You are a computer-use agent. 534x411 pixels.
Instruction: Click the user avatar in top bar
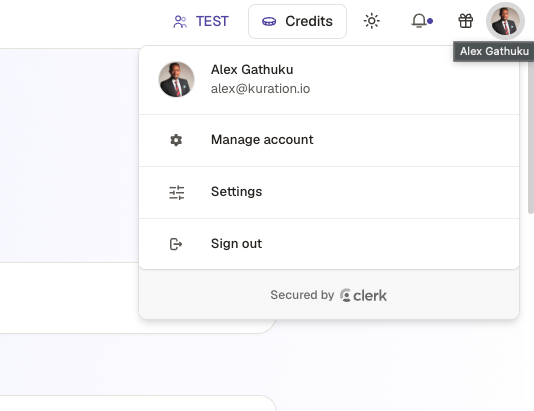coord(505,21)
